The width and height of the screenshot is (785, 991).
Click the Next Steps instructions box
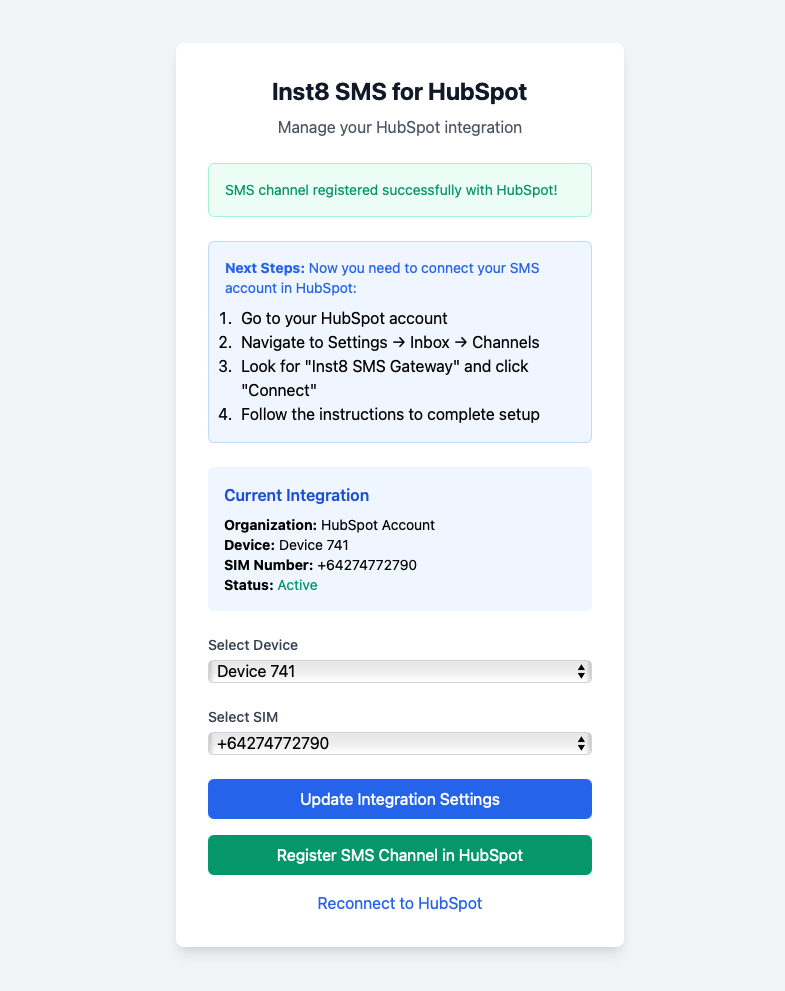[x=400, y=341]
